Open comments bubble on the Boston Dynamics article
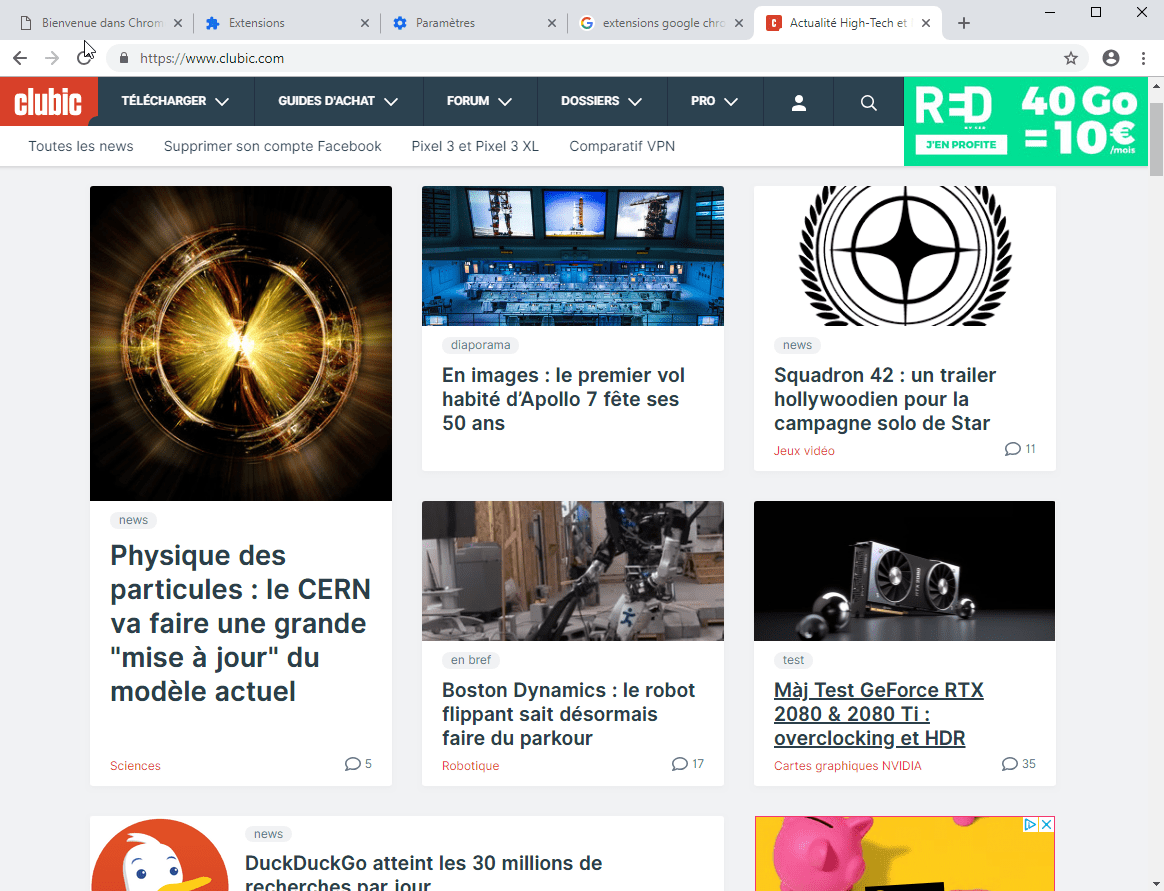 click(679, 764)
